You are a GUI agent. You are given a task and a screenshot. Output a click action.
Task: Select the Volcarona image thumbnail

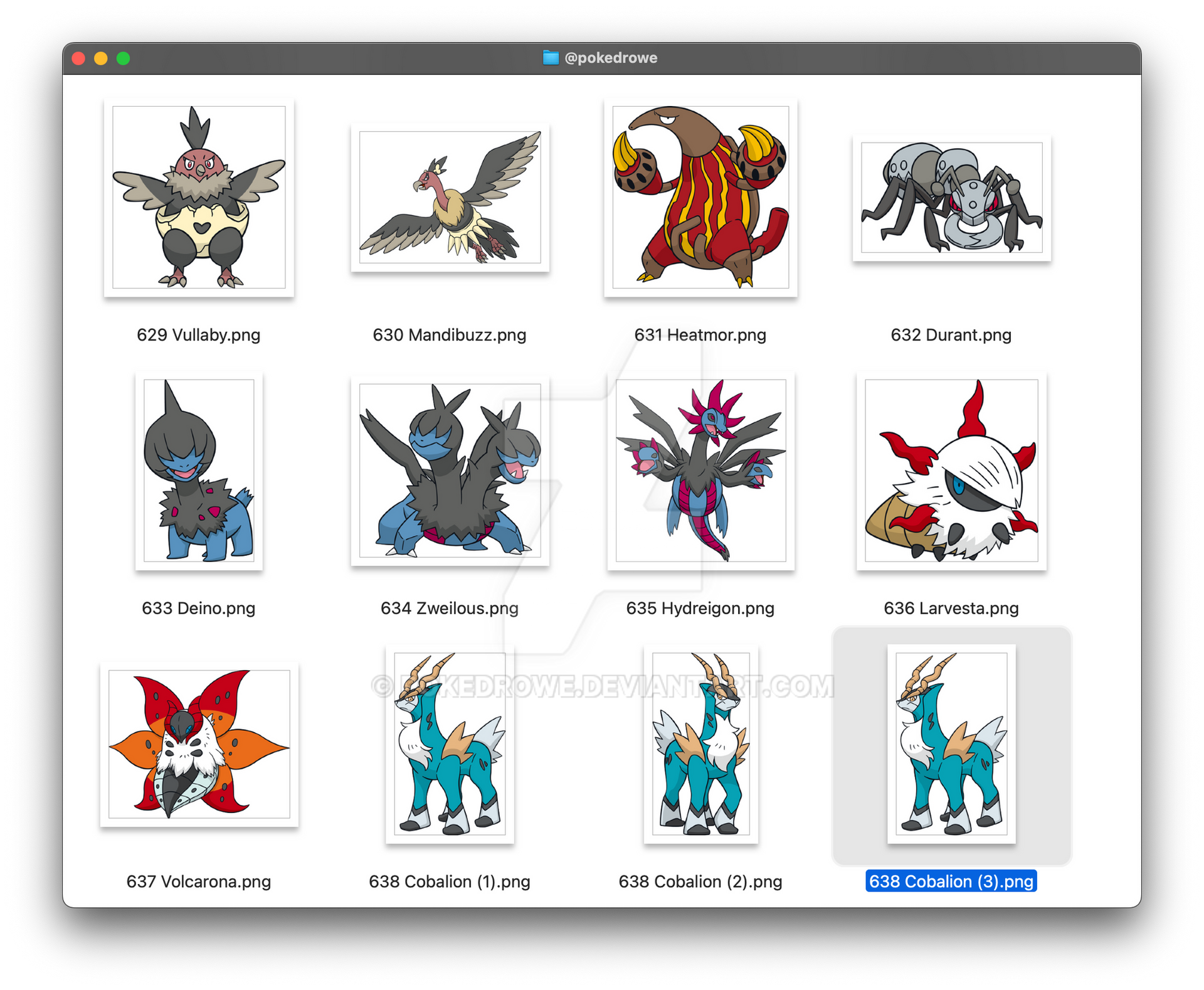[199, 744]
